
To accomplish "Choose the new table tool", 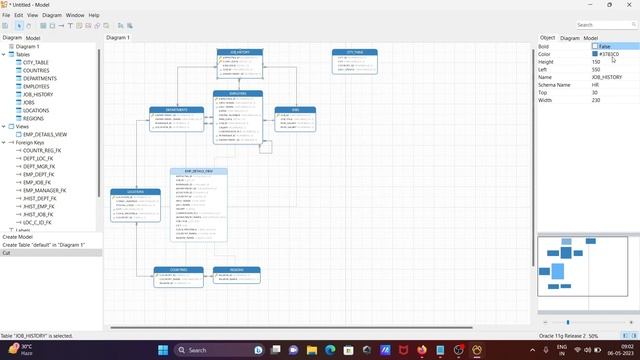I will click(43, 26).
